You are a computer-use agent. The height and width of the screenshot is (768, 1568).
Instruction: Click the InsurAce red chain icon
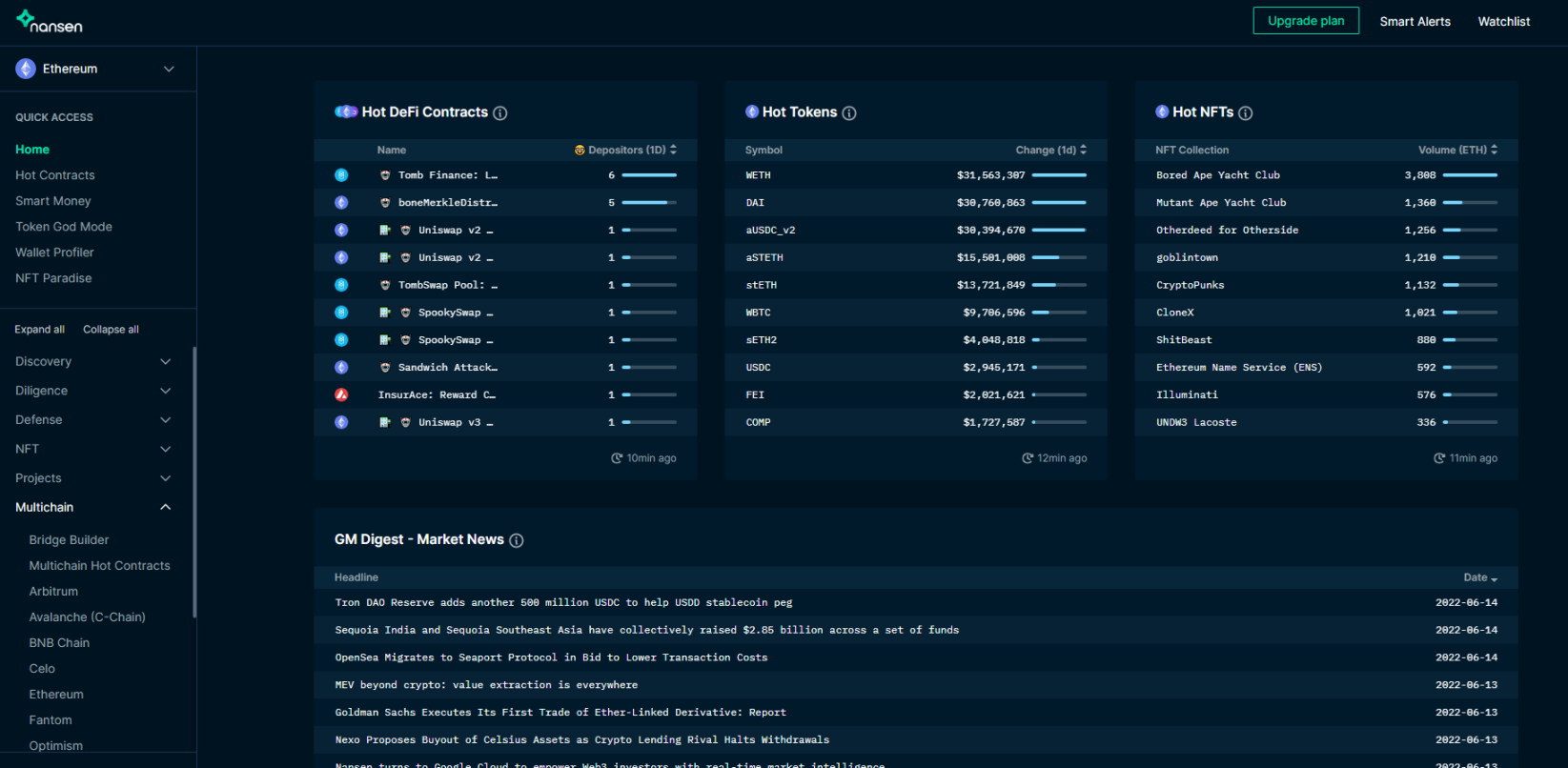[341, 395]
